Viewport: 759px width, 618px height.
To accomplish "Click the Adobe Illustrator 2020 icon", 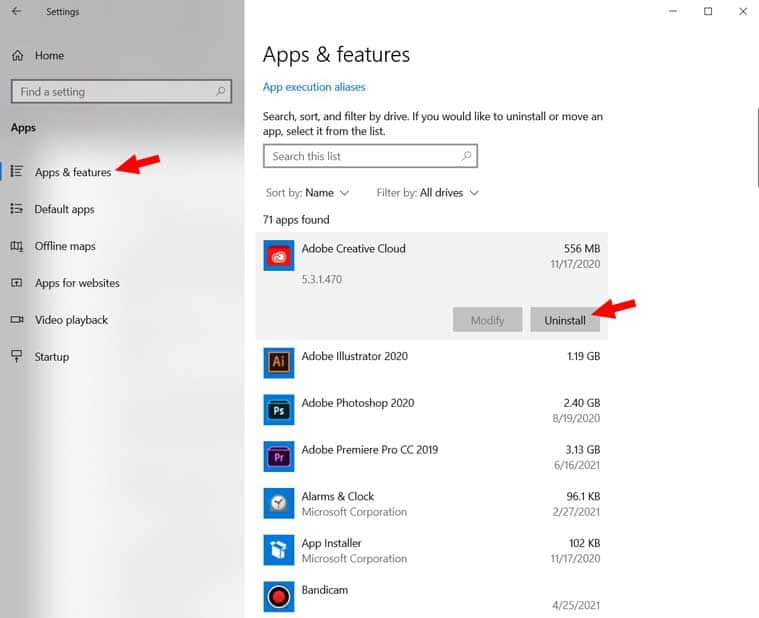I will pos(279,362).
